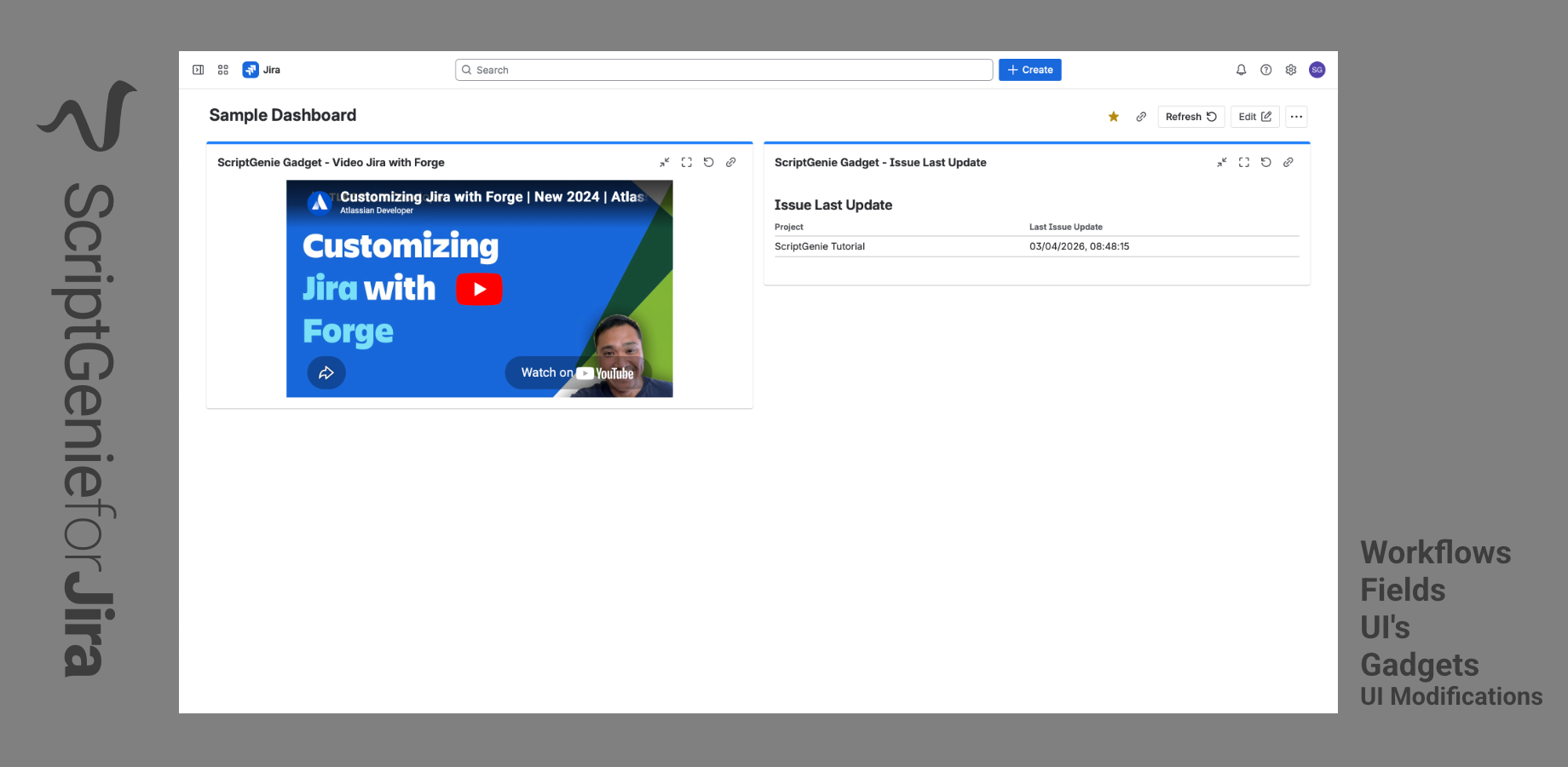The image size is (1568, 767).
Task: Minimize the Issue Last Update gadget
Action: (1222, 162)
